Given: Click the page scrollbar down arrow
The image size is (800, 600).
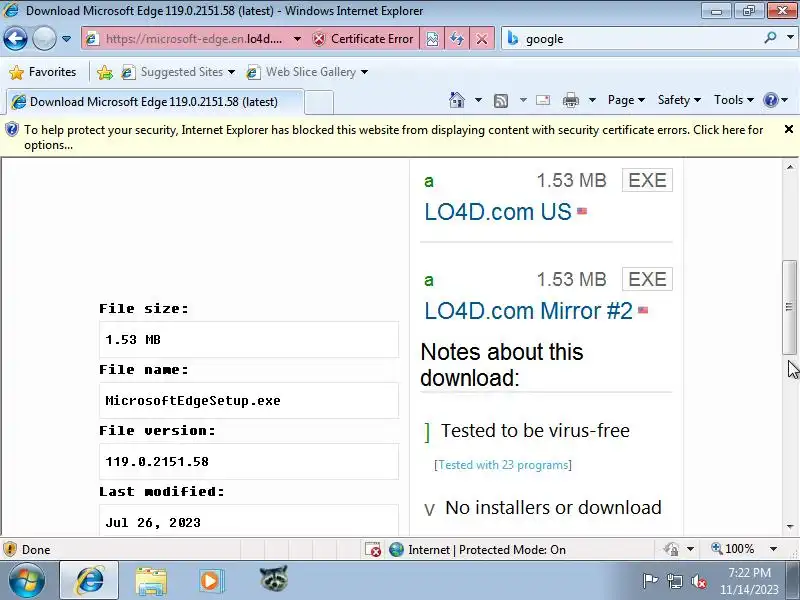Looking at the screenshot, I should (x=790, y=526).
